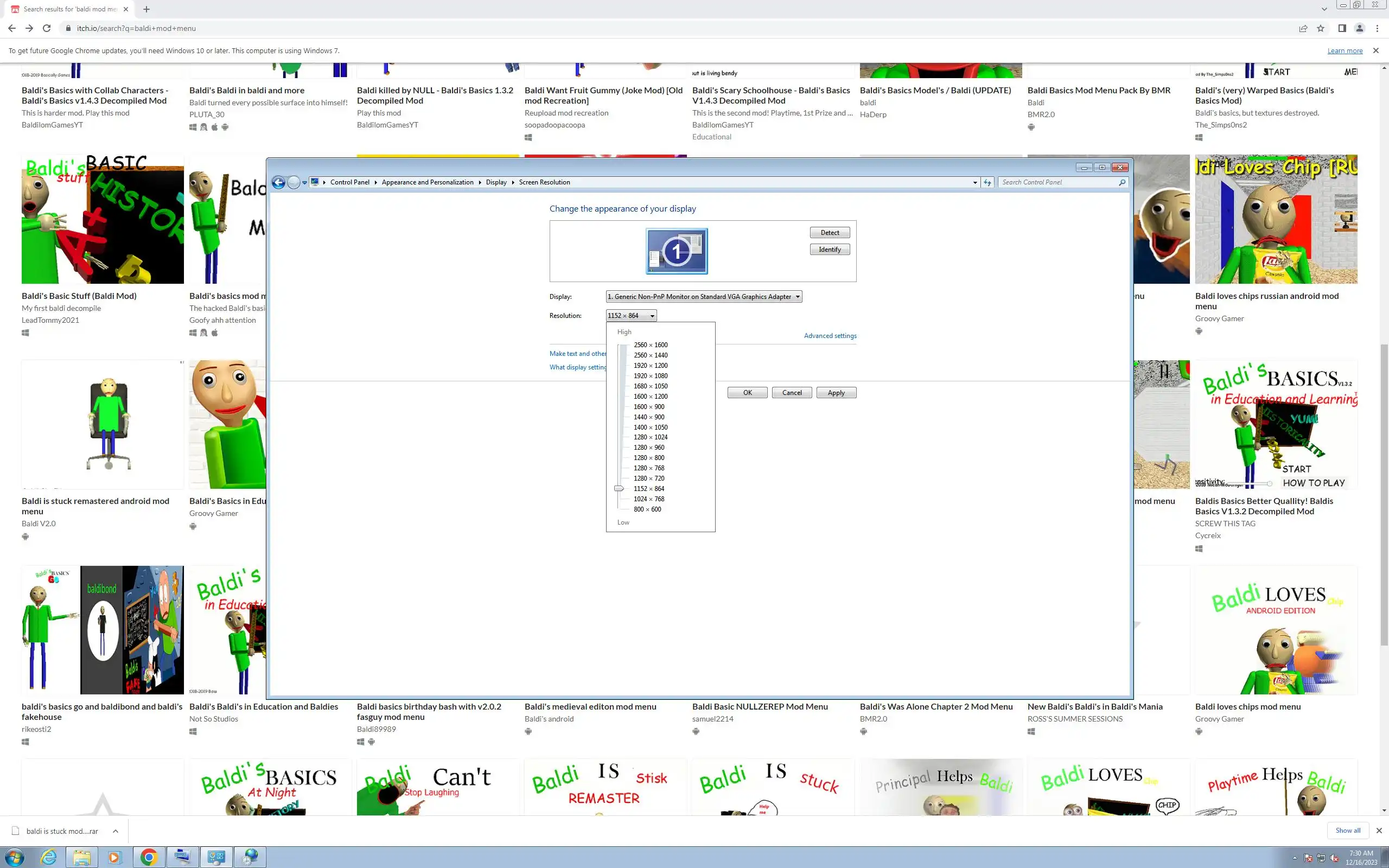
Task: Click the Windows Start orb
Action: 14,857
